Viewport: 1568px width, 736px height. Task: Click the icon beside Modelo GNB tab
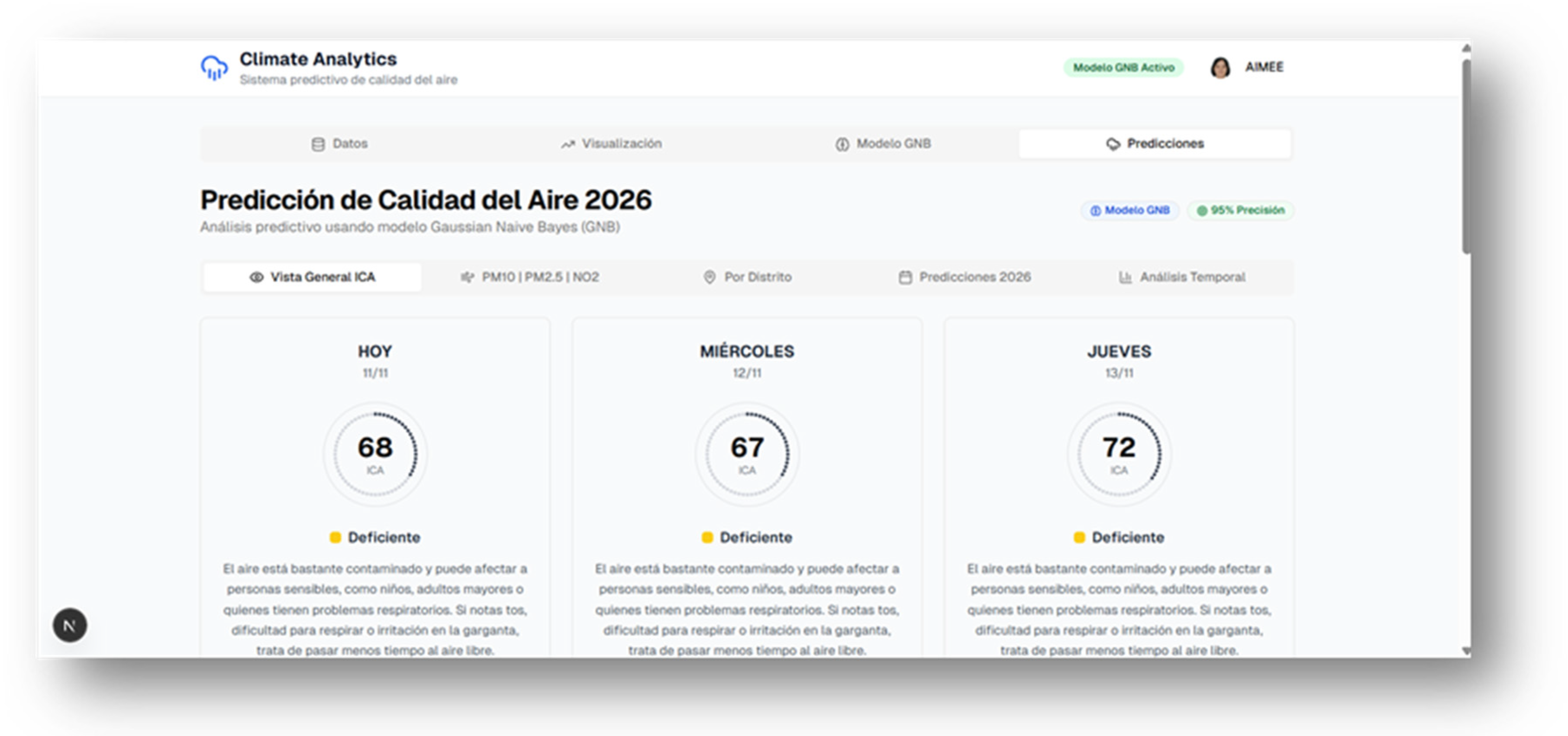coord(842,144)
